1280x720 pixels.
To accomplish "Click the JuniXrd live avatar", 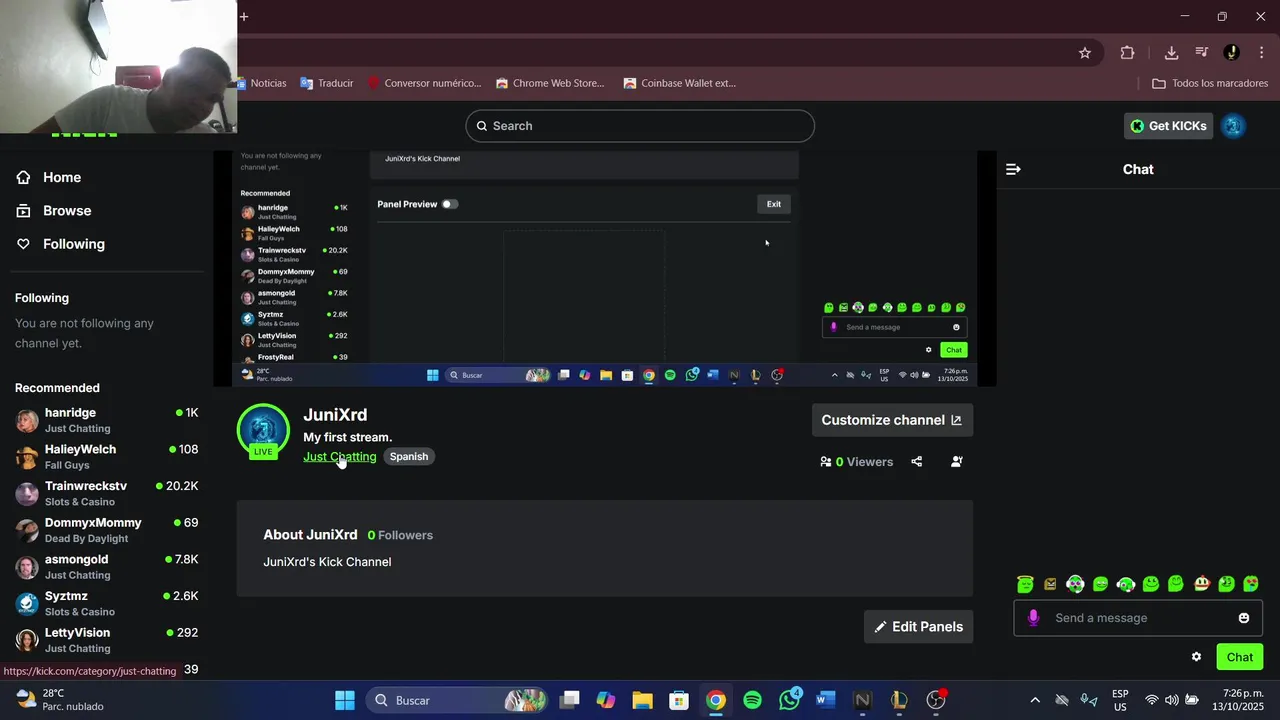I will coord(263,430).
